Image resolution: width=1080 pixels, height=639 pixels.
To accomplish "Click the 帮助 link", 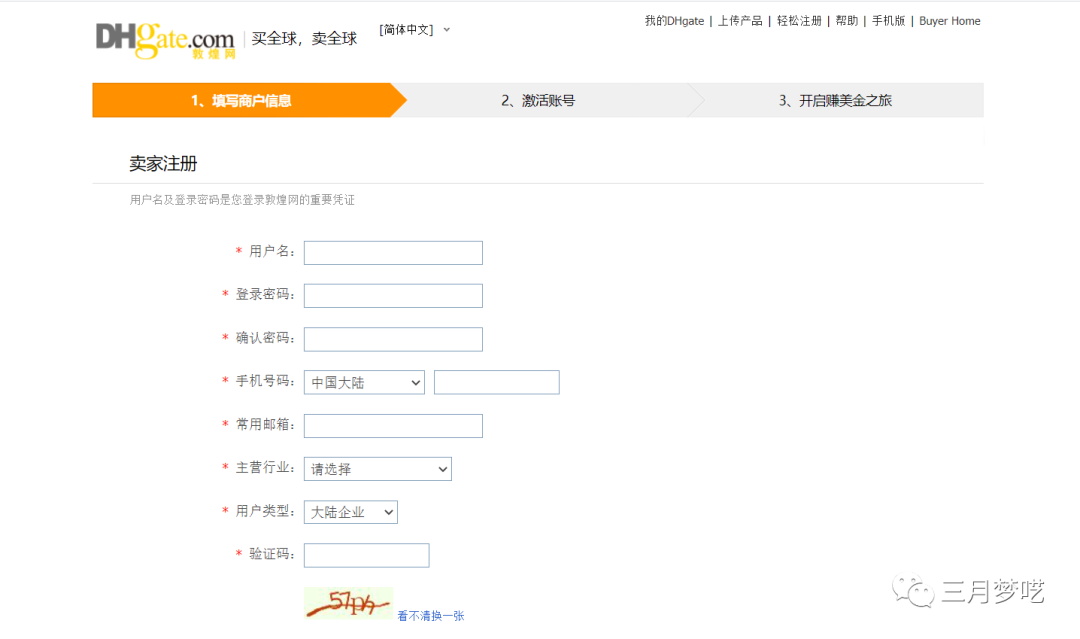I will point(847,21).
